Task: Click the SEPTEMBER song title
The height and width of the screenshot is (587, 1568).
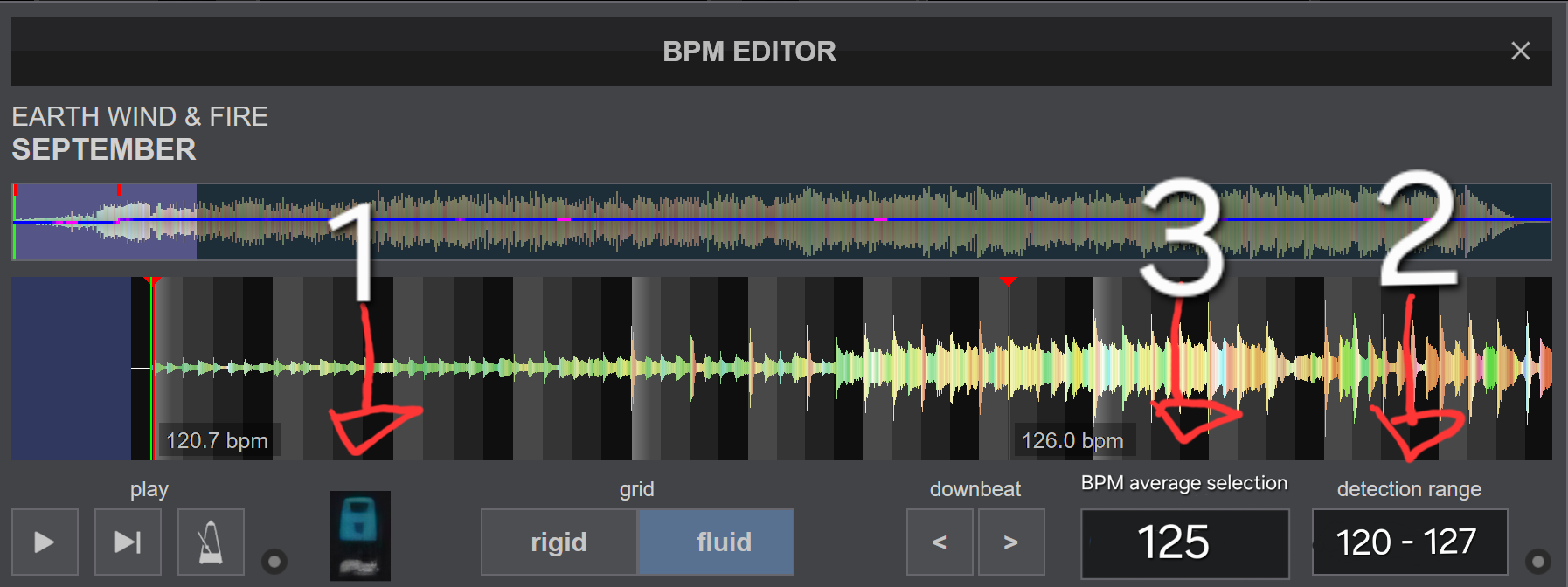Action: point(104,150)
